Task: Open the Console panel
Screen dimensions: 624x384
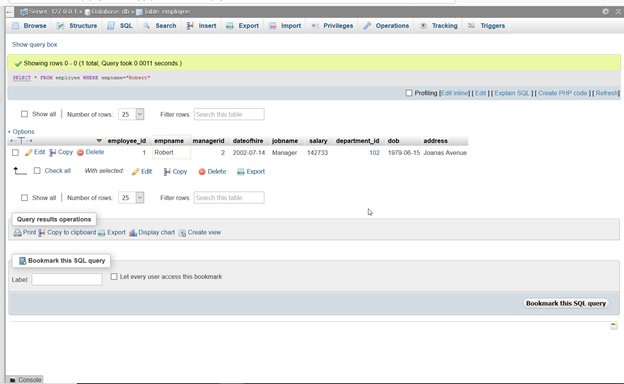Action: click(x=25, y=380)
